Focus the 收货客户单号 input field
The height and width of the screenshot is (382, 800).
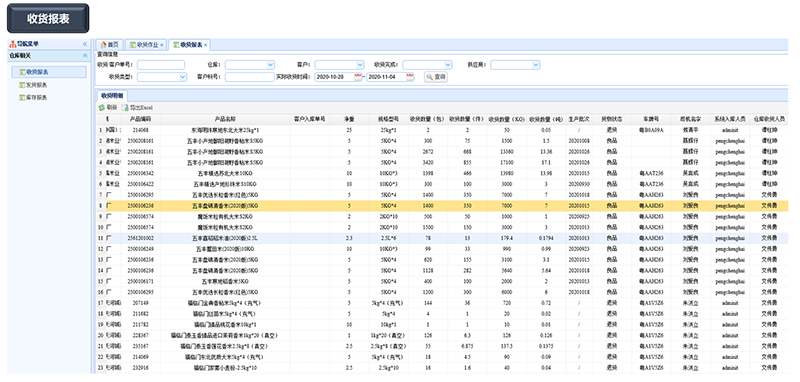coord(161,65)
